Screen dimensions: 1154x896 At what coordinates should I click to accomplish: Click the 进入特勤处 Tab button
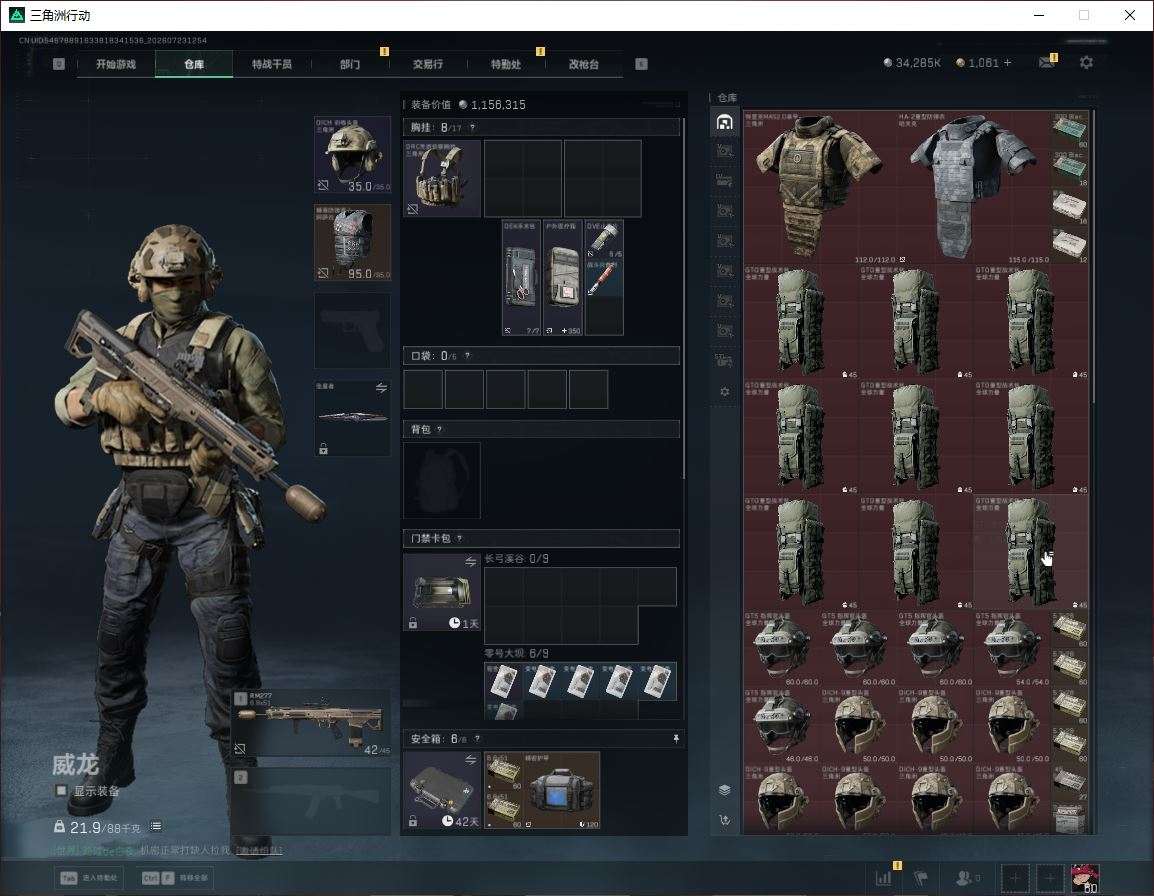point(89,878)
